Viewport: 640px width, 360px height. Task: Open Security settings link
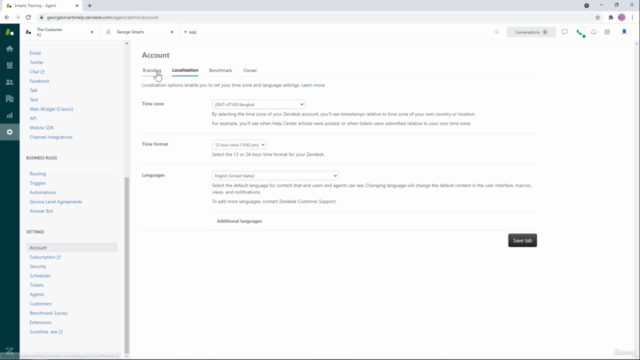[38, 267]
